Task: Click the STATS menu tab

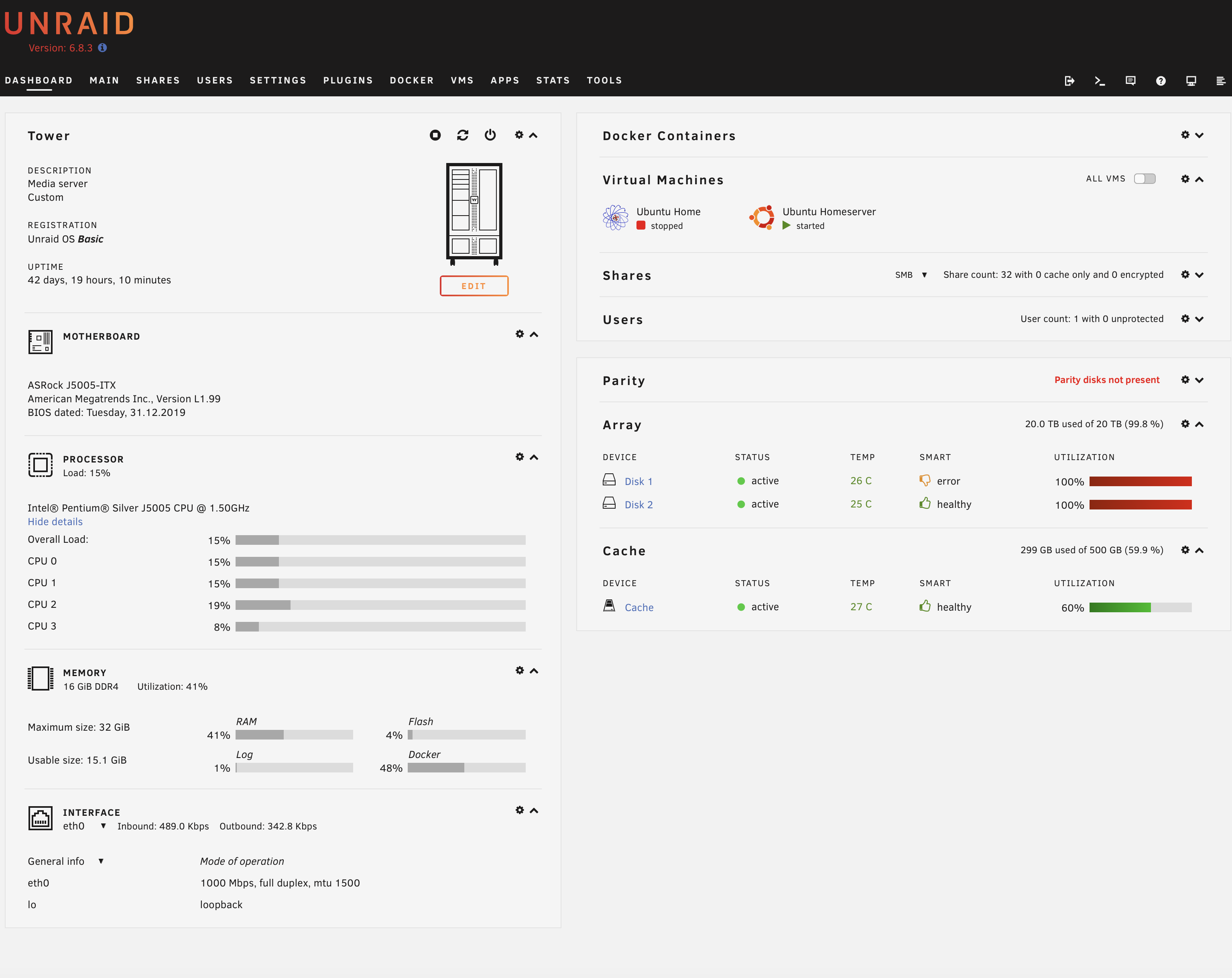Action: click(553, 80)
